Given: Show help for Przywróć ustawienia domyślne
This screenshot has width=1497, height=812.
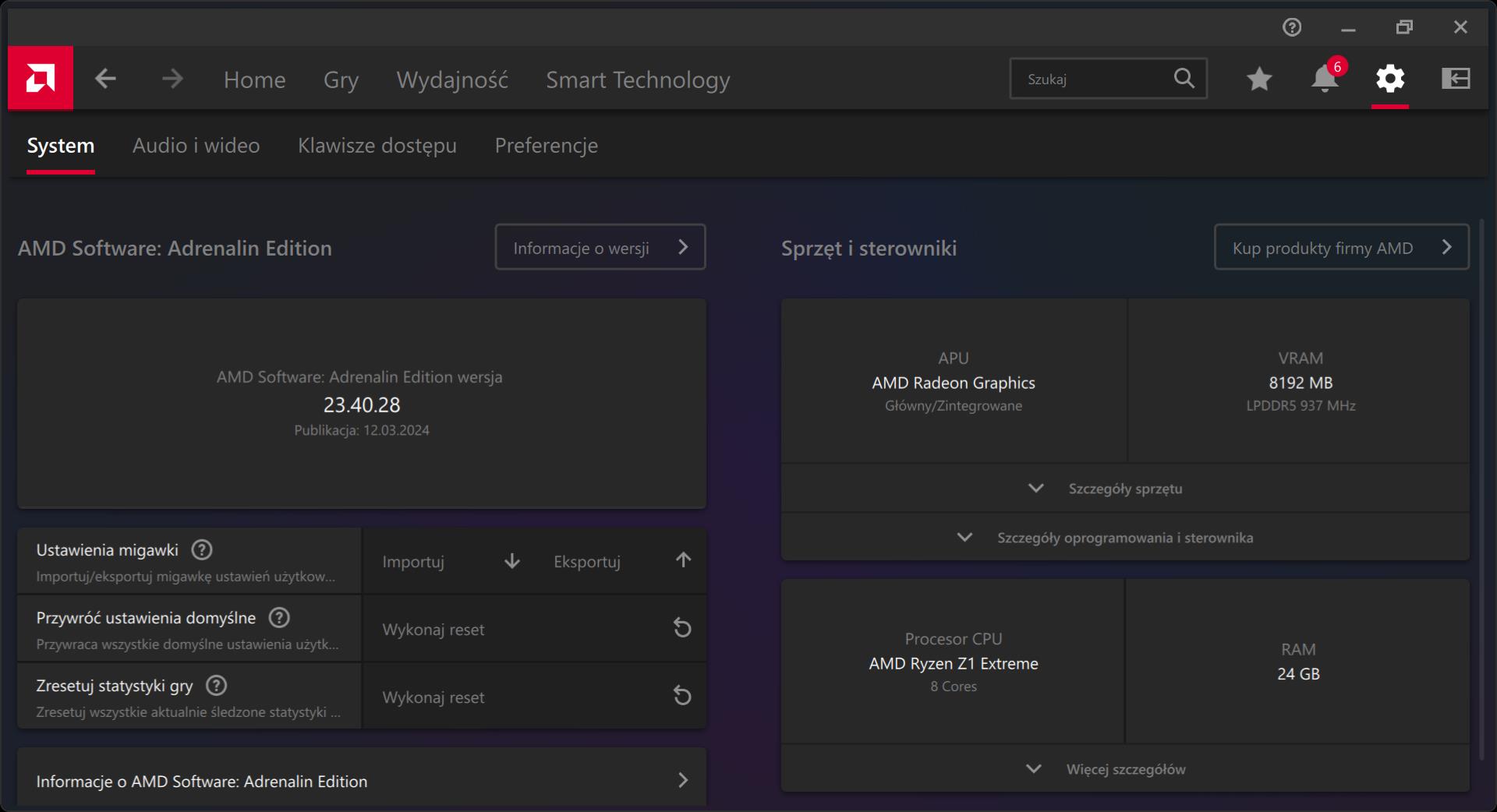Looking at the screenshot, I should point(279,618).
